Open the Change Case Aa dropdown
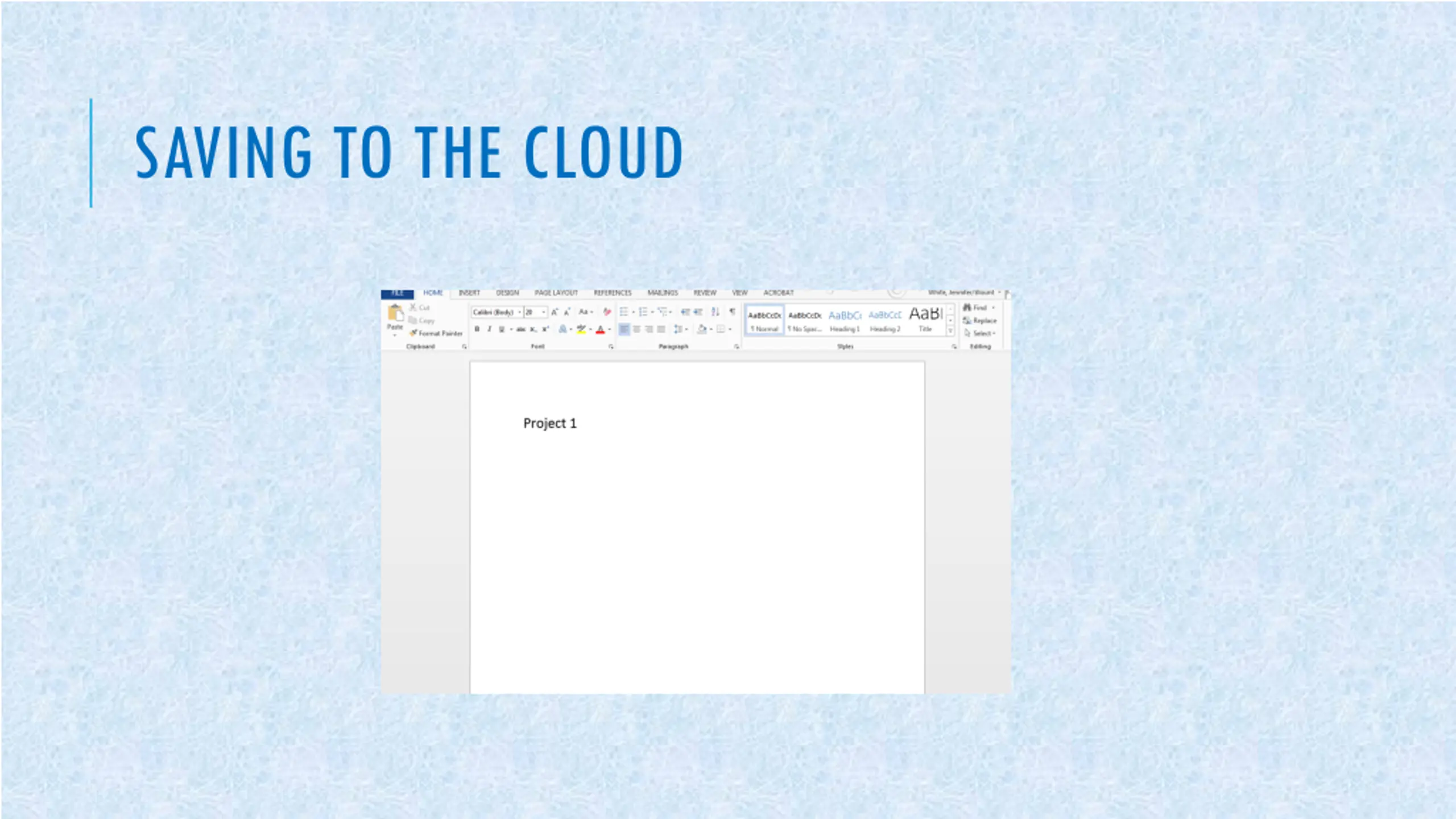The height and width of the screenshot is (819, 1456). 585,312
